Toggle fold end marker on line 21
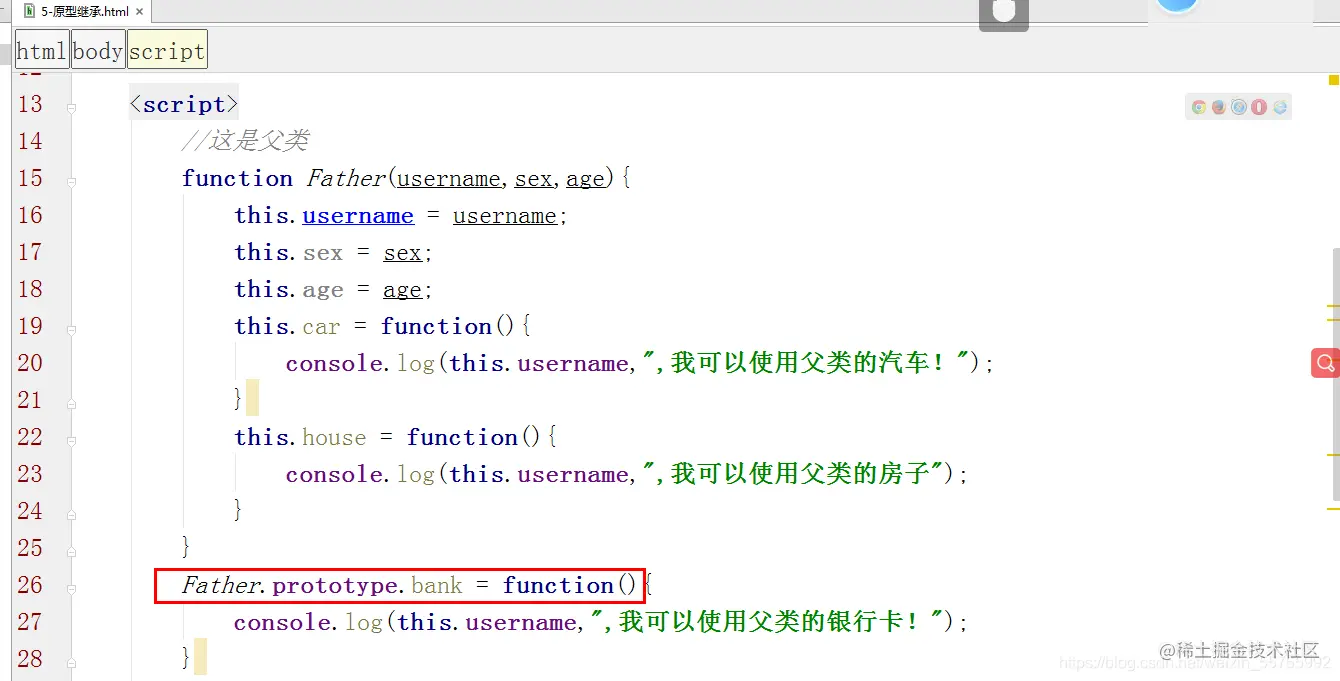Image resolution: width=1340 pixels, height=681 pixels. (71, 402)
